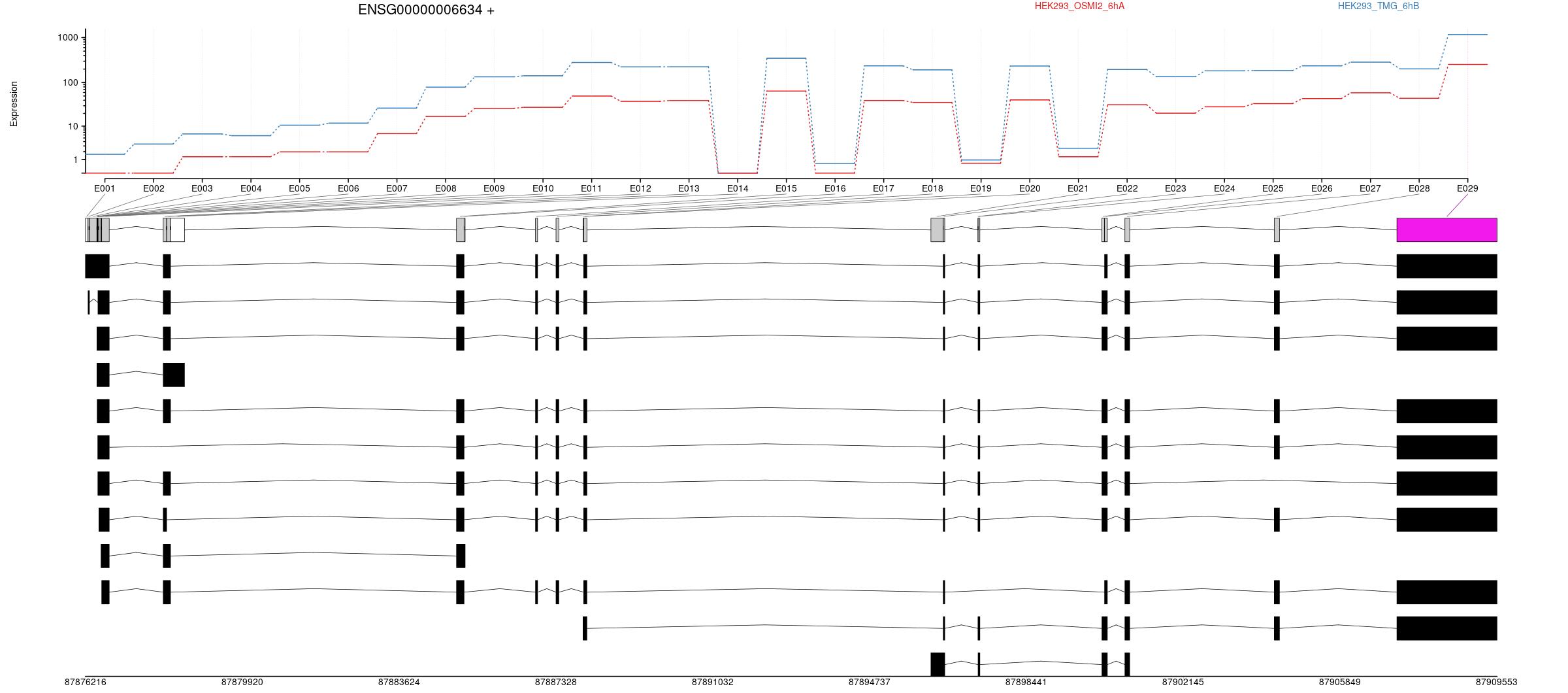Click the 100 y-axis tick label
Image resolution: width=1568 pixels, height=693 pixels.
[x=70, y=82]
